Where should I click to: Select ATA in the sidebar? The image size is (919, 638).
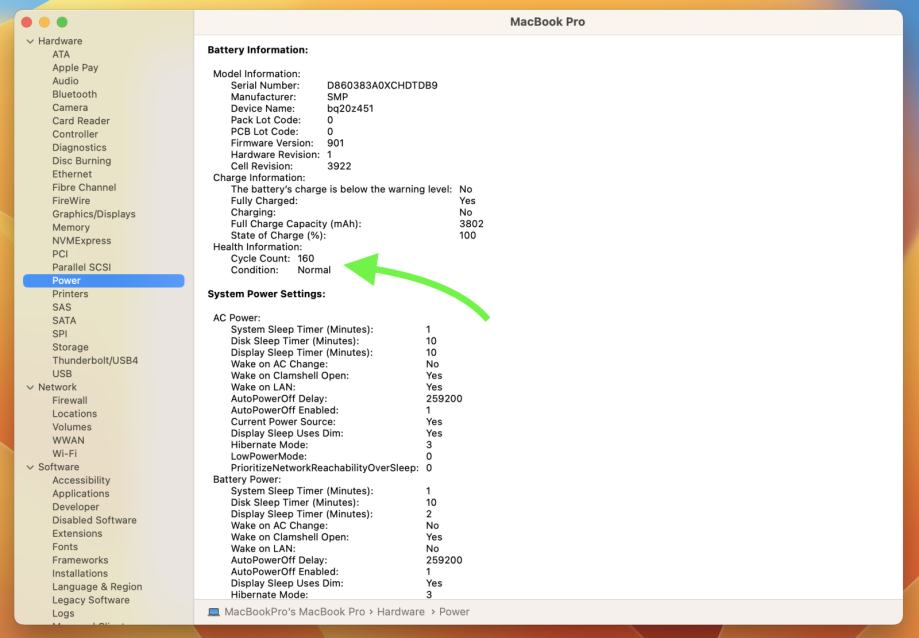61,54
